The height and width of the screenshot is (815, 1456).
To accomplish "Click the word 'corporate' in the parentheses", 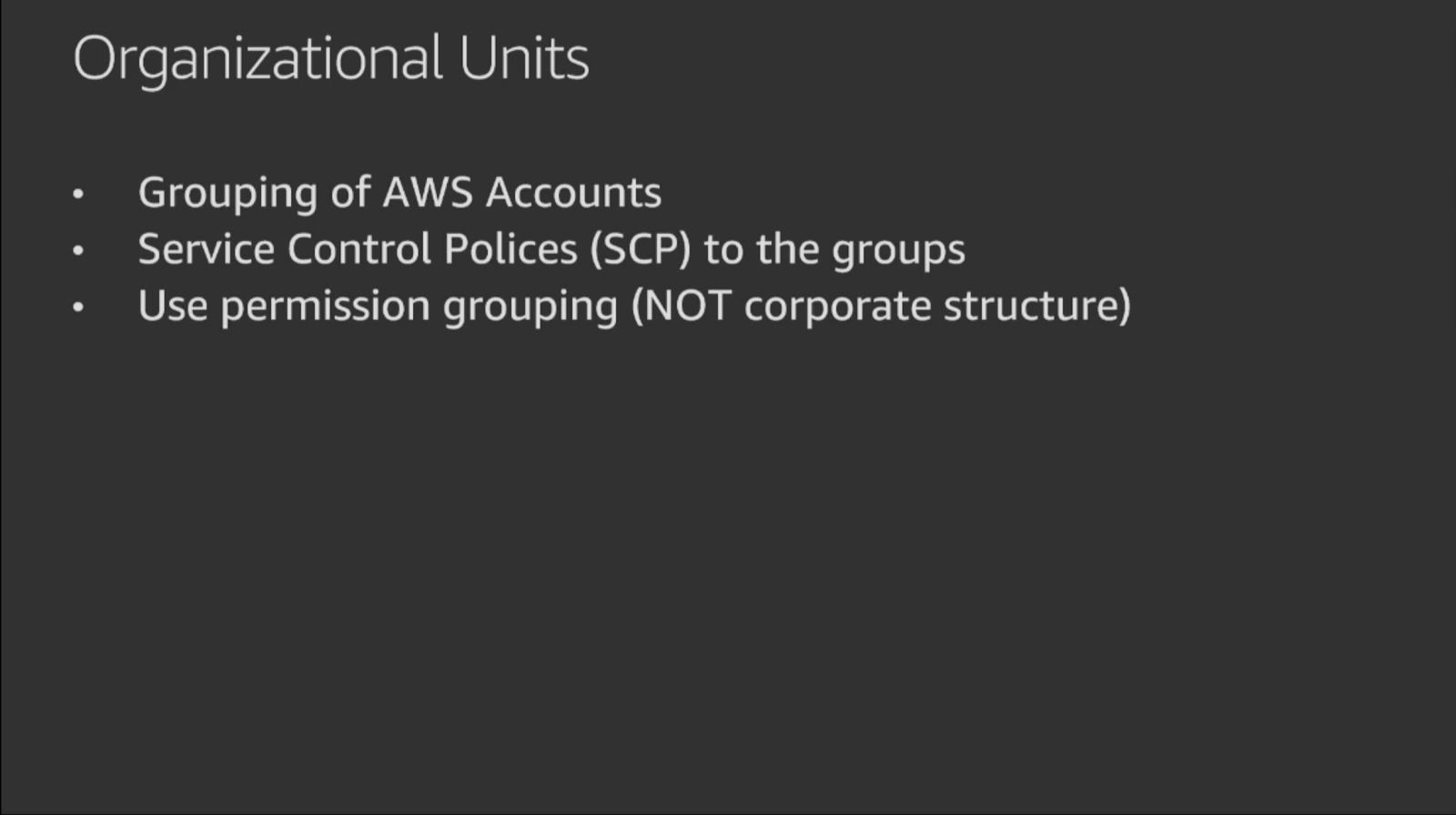I will click(837, 307).
